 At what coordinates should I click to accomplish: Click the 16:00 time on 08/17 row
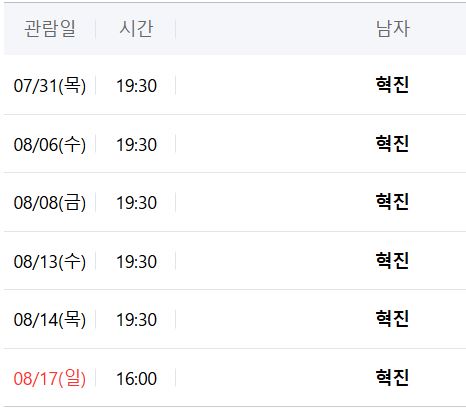click(x=136, y=379)
